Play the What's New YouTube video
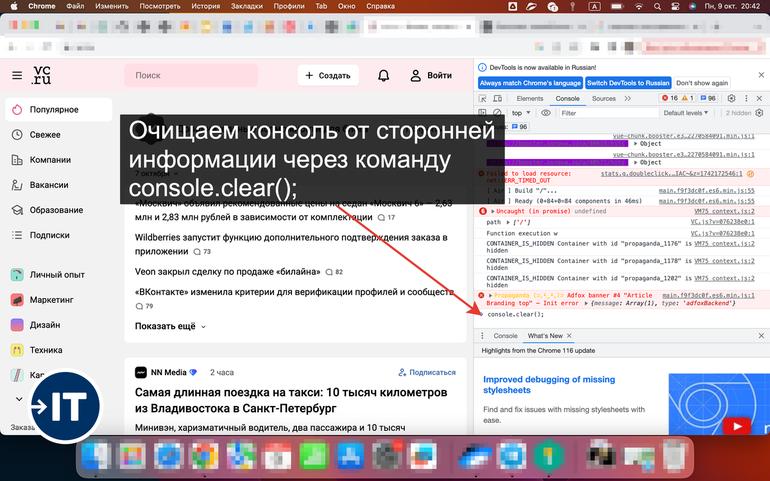 click(737, 426)
